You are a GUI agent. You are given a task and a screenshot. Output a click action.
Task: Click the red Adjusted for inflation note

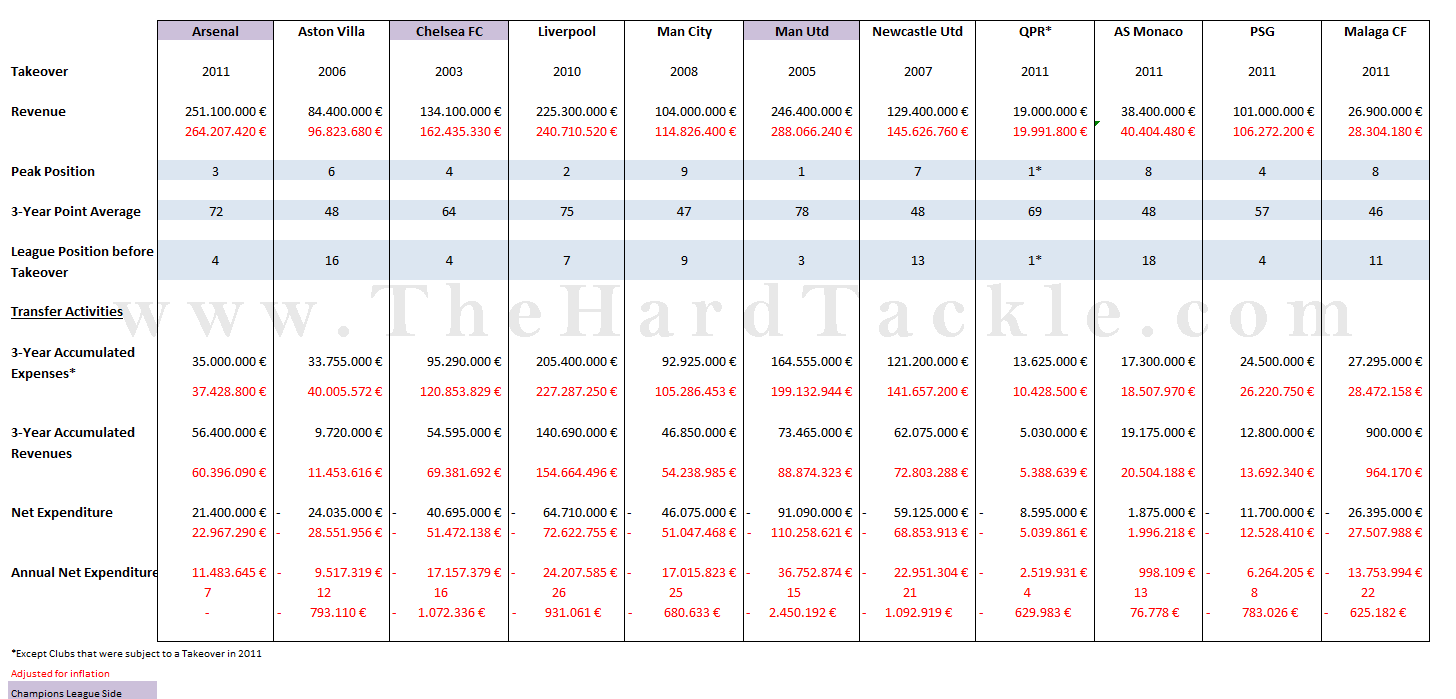60,673
